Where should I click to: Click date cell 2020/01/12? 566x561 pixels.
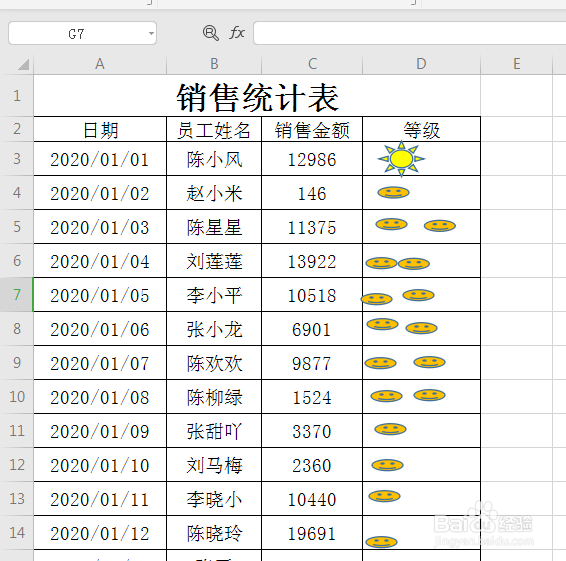[100, 532]
